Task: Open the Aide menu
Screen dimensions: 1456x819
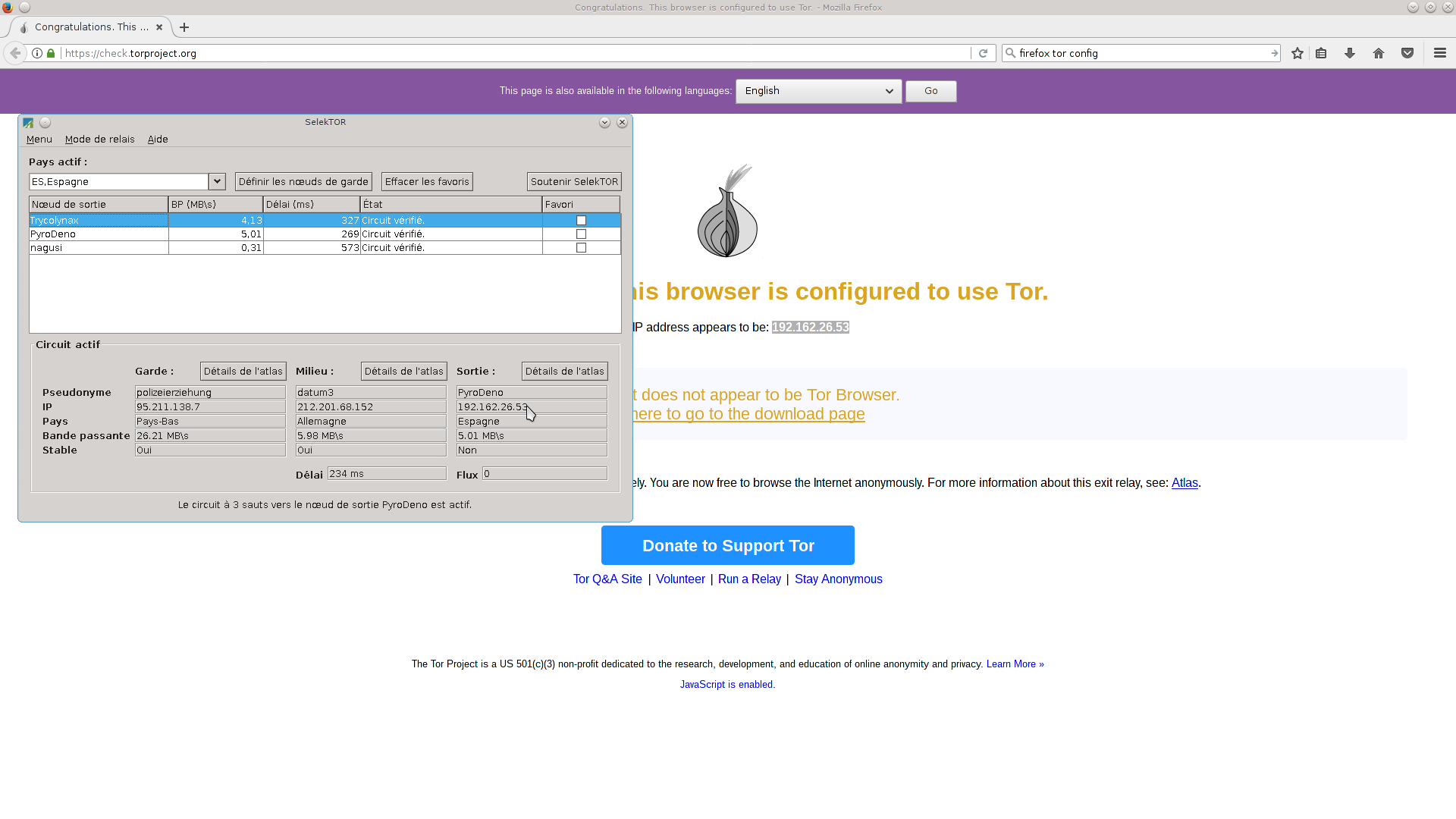Action: click(158, 140)
